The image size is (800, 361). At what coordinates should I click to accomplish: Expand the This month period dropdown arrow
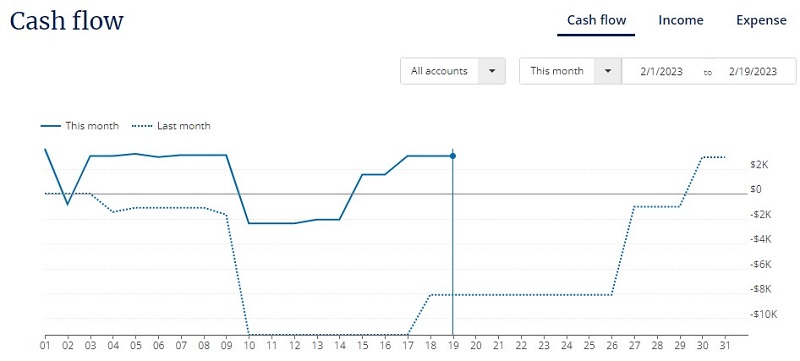click(608, 71)
